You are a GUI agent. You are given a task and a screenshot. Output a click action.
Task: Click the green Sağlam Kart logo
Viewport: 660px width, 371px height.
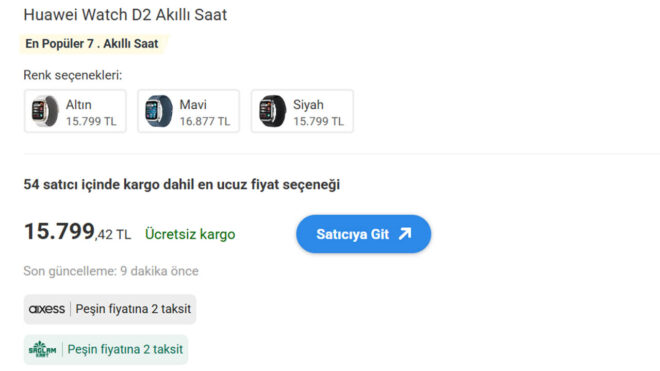pyautogui.click(x=42, y=349)
